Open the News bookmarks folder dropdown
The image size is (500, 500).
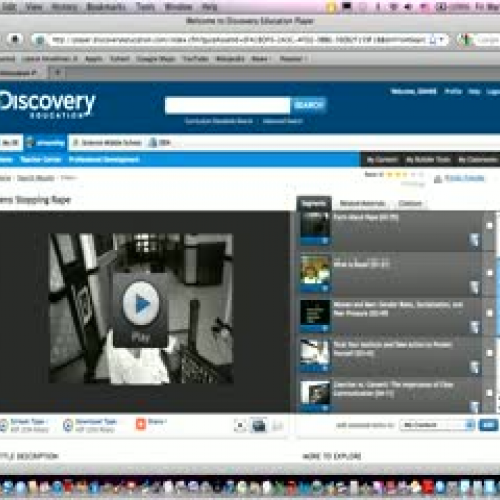pos(261,59)
